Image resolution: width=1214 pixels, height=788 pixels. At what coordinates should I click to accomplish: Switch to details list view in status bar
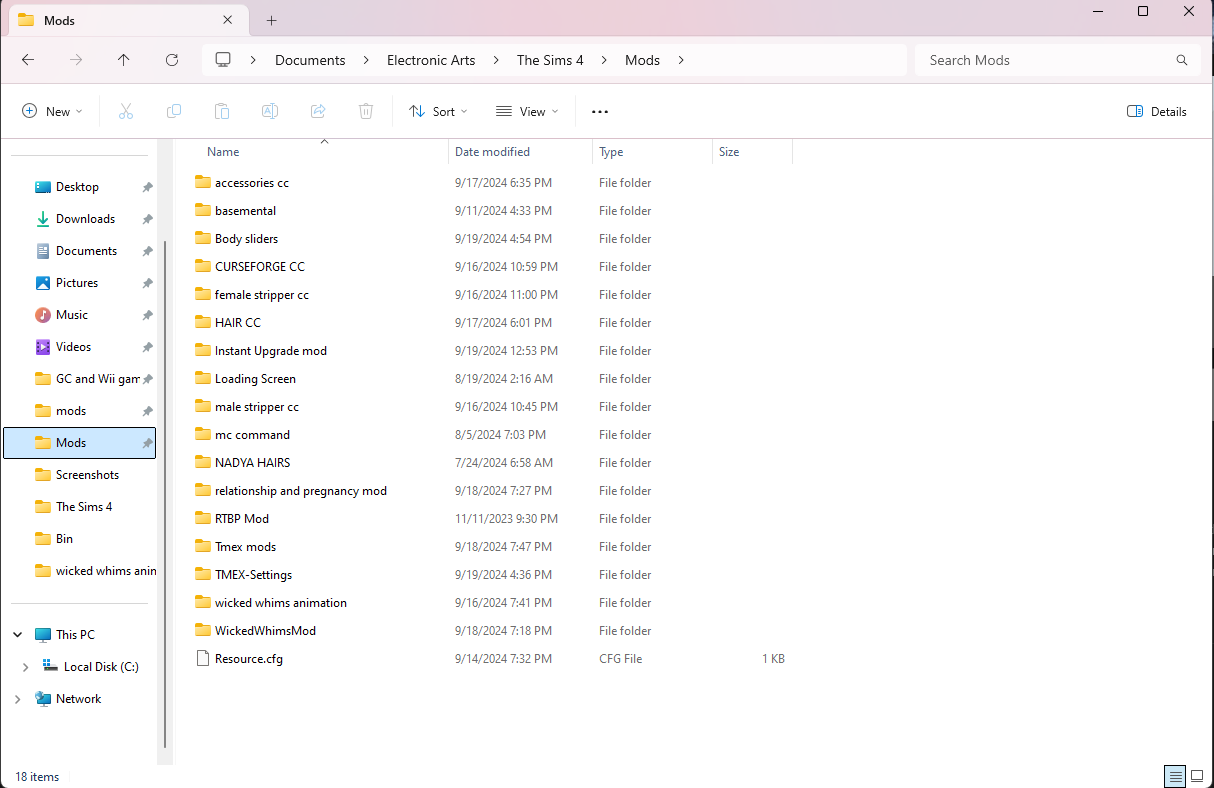(1175, 776)
